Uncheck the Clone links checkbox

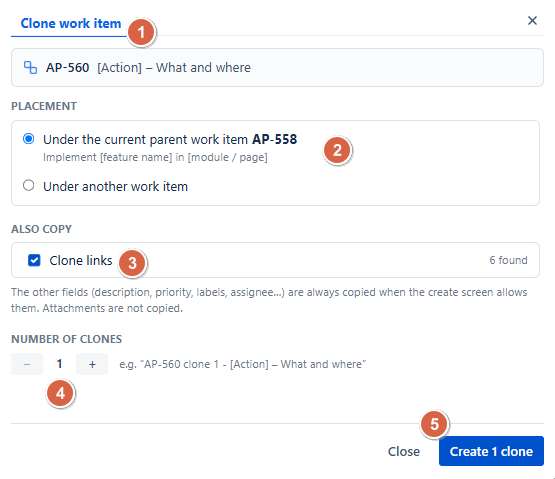pyautogui.click(x=34, y=260)
